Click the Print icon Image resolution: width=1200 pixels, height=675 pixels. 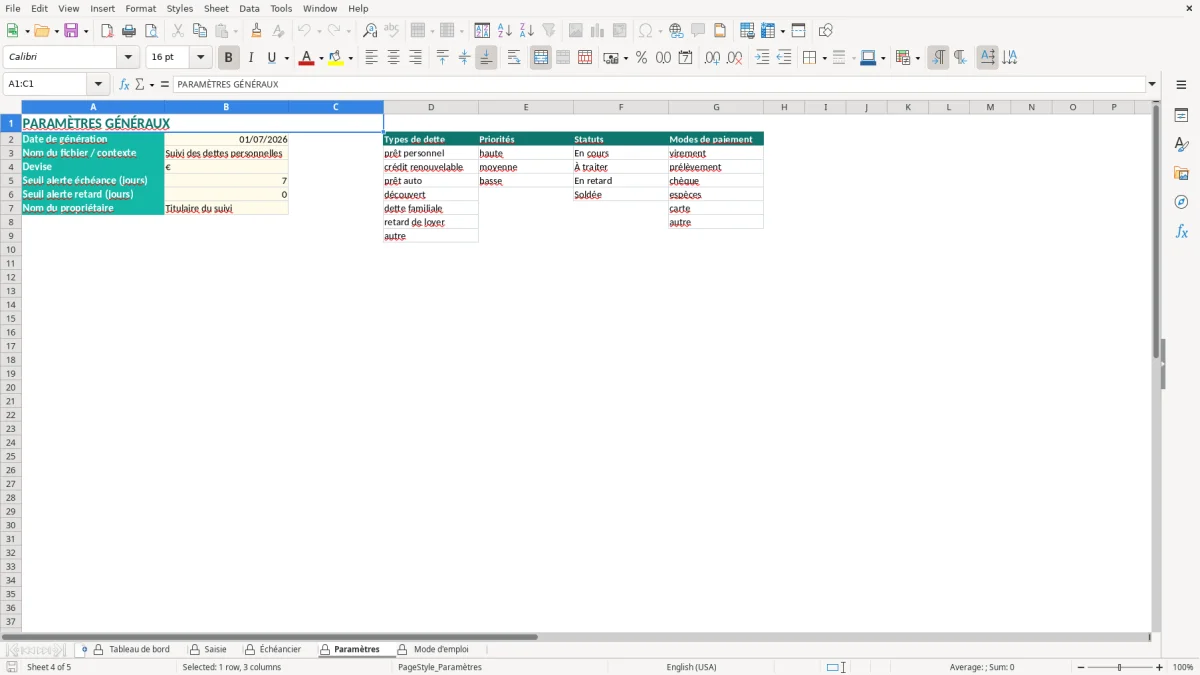(x=129, y=31)
